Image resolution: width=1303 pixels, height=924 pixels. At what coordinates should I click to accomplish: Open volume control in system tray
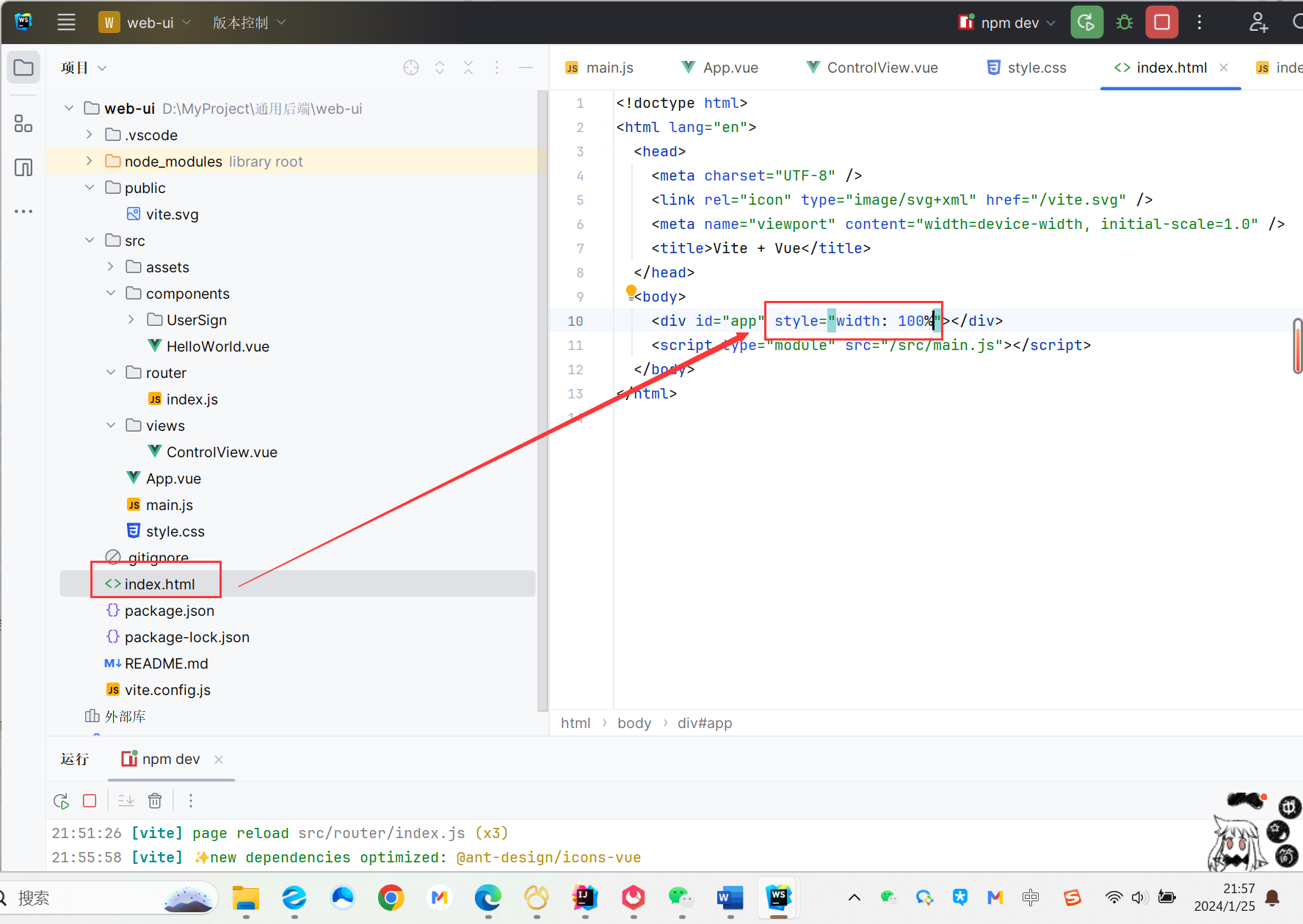(1139, 897)
